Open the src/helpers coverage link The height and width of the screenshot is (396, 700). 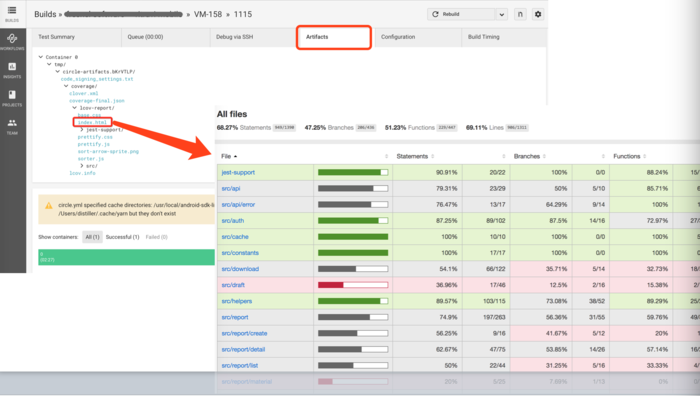click(237, 301)
